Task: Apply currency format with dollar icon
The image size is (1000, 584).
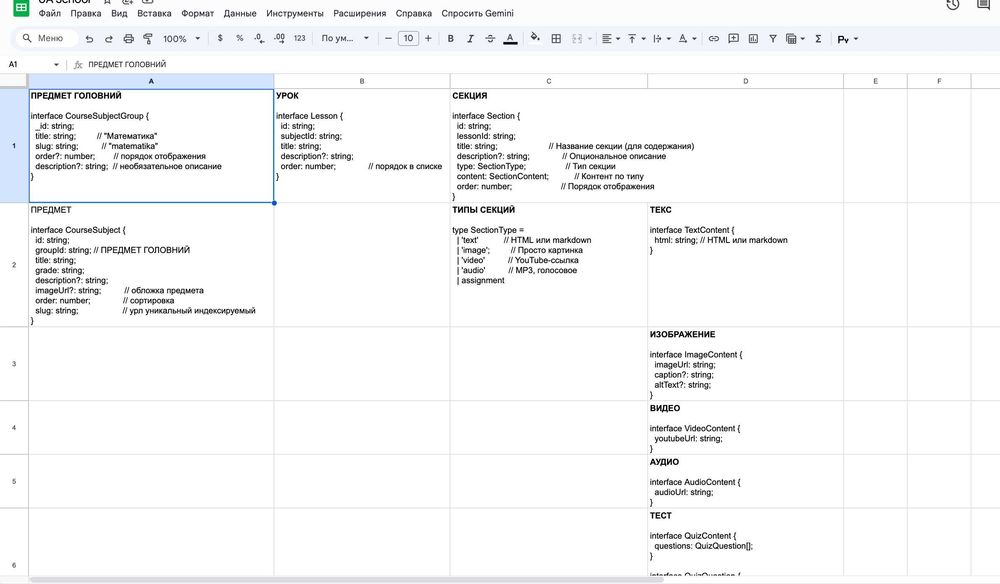Action: [x=220, y=38]
